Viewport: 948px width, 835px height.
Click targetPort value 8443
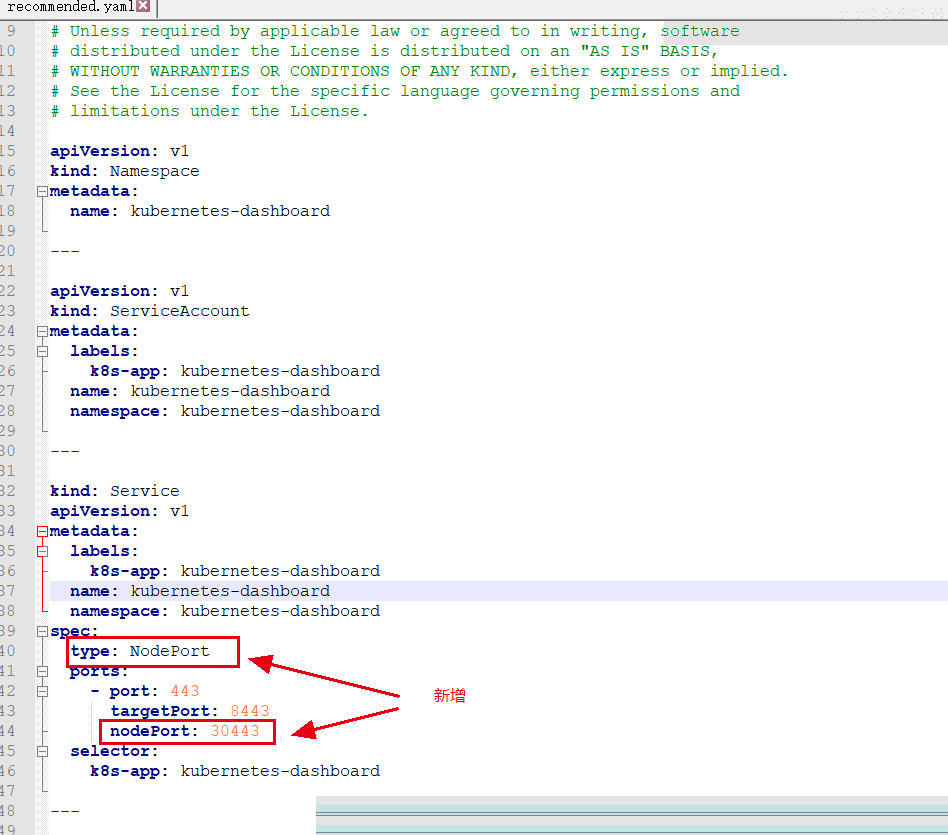tap(250, 711)
